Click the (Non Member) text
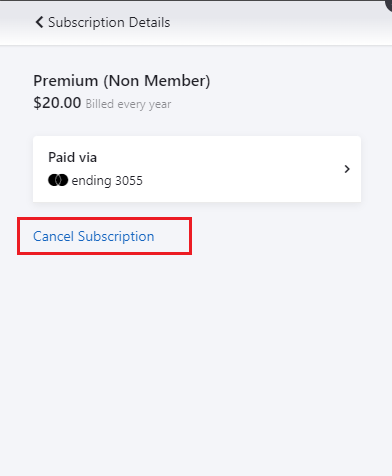Viewport: 392px width, 476px height. coord(157,81)
